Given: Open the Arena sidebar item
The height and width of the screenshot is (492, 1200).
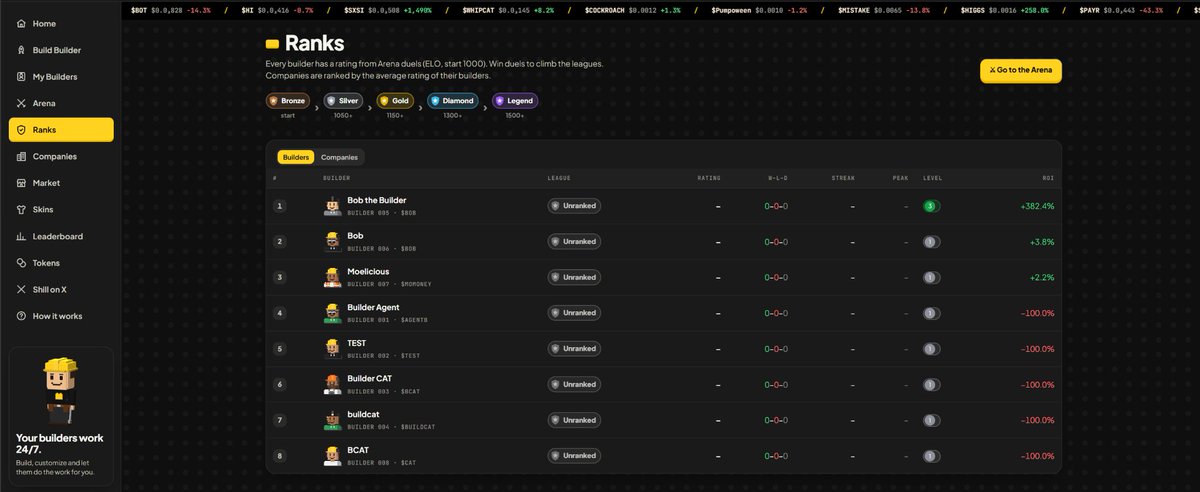Looking at the screenshot, I should click(61, 103).
